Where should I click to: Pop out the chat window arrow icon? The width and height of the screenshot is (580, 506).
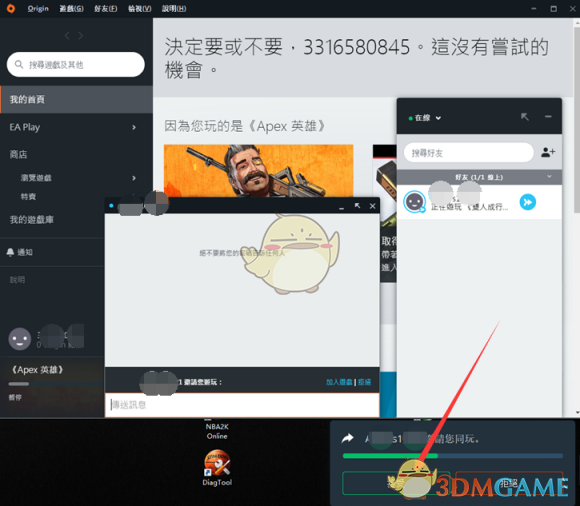[357, 206]
